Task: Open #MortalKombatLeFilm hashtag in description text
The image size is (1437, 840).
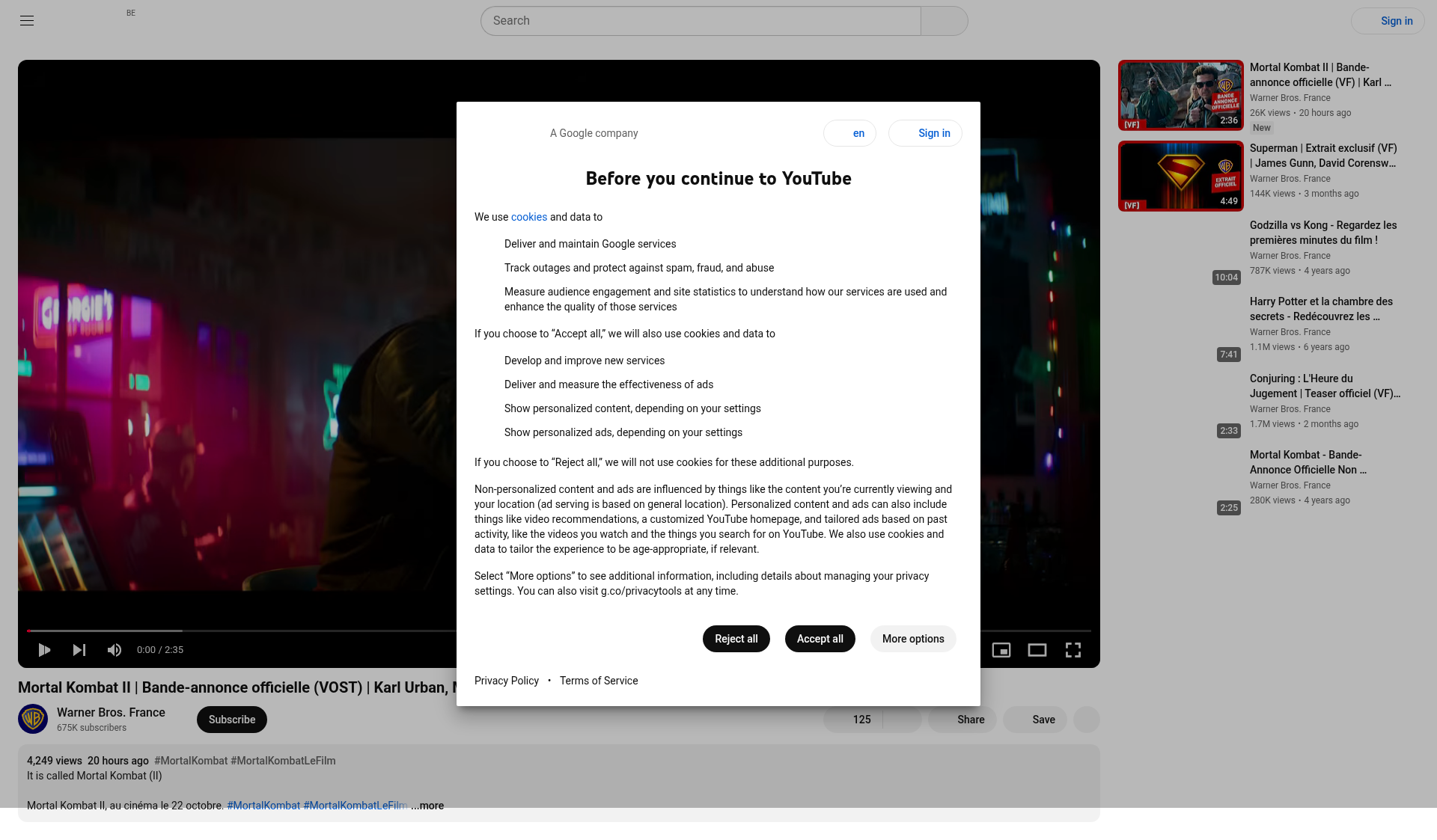Action: point(356,806)
